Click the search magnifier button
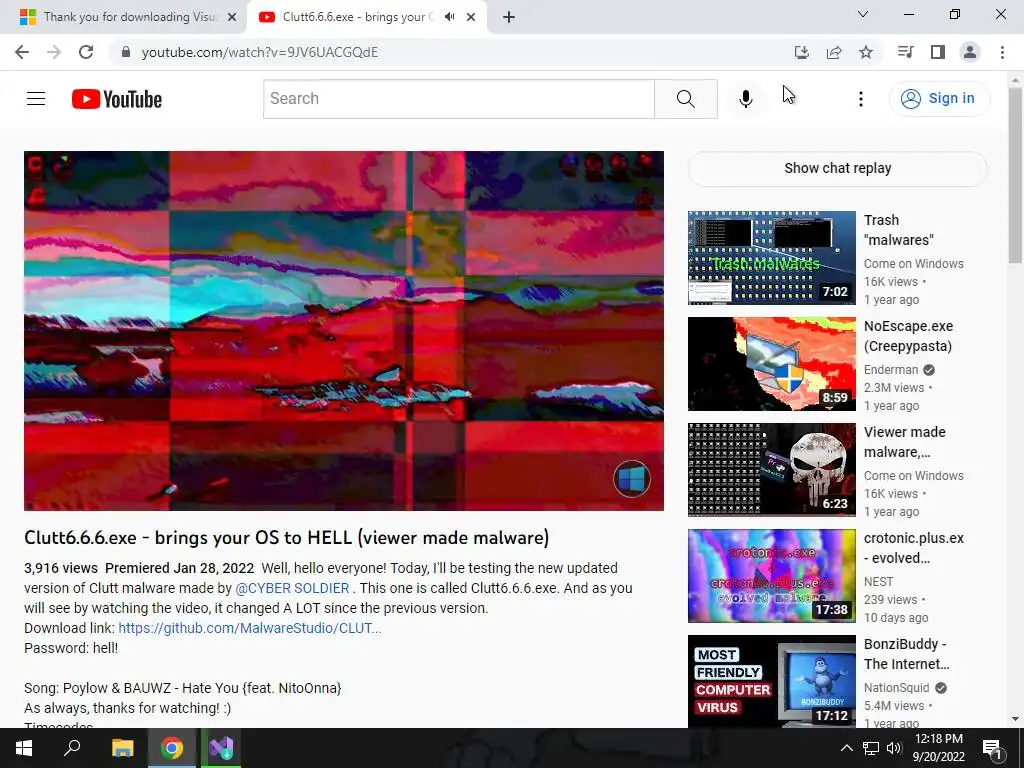 pos(686,99)
